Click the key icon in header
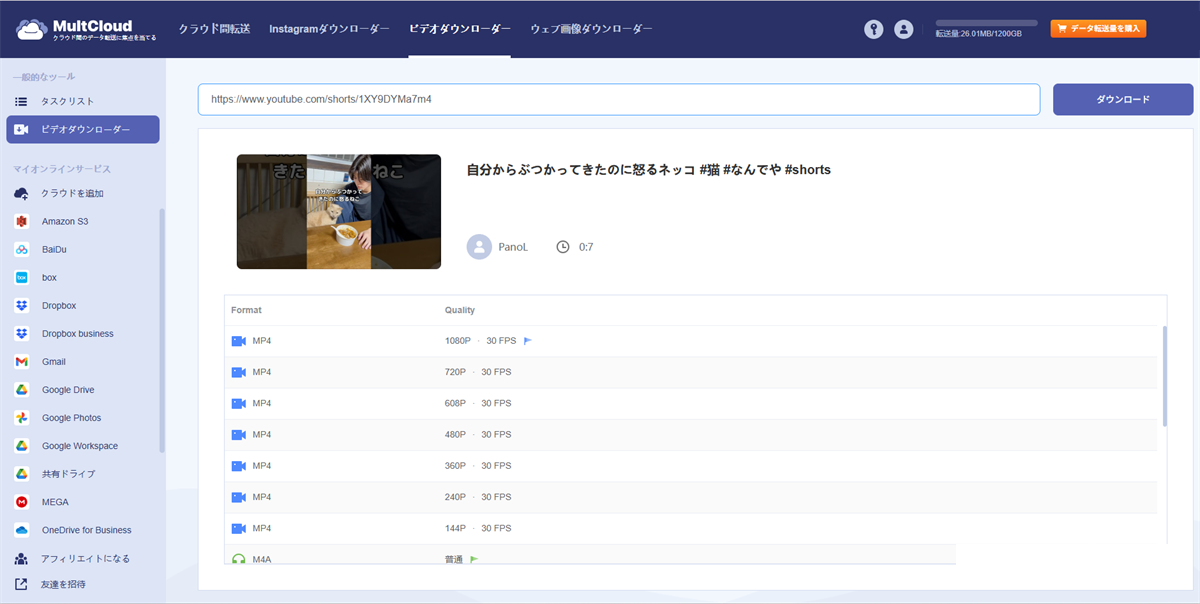The width and height of the screenshot is (1200, 604). tap(874, 29)
